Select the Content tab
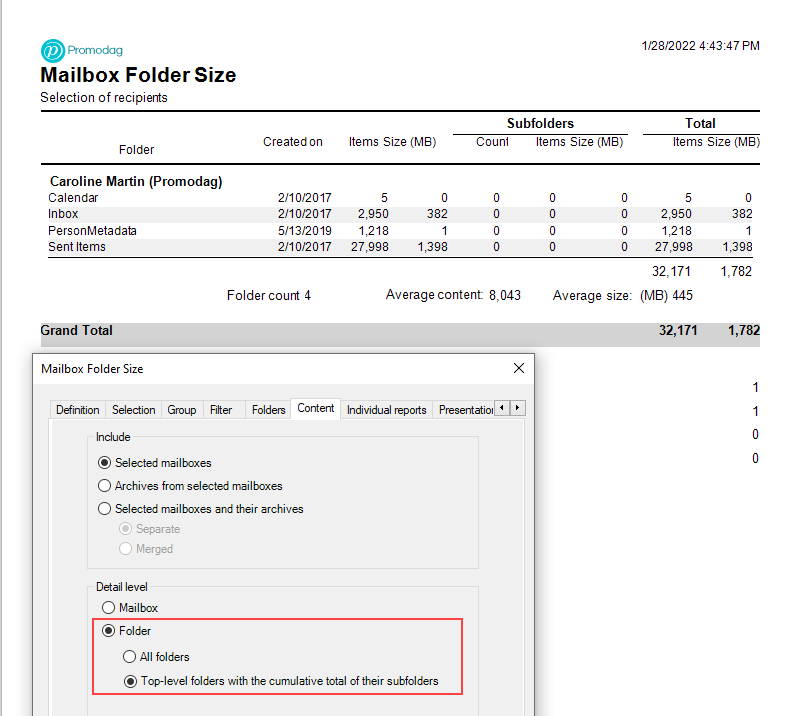This screenshot has width=794, height=716. point(316,409)
